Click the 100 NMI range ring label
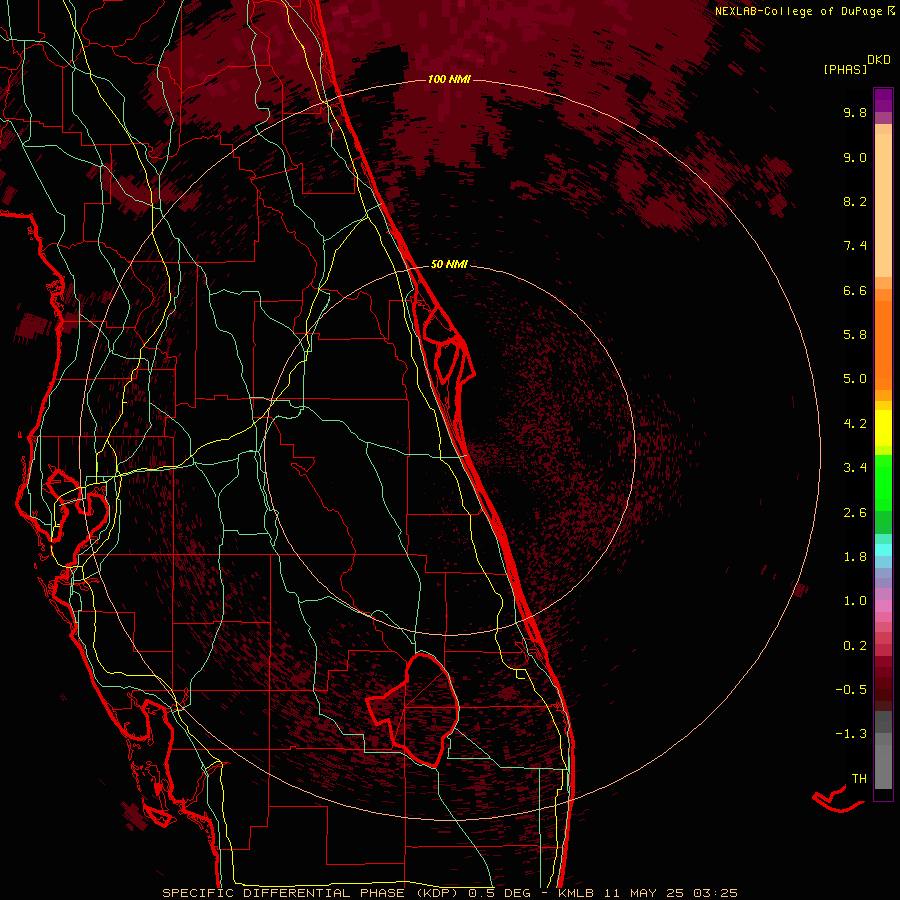This screenshot has width=900, height=900. coord(449,79)
